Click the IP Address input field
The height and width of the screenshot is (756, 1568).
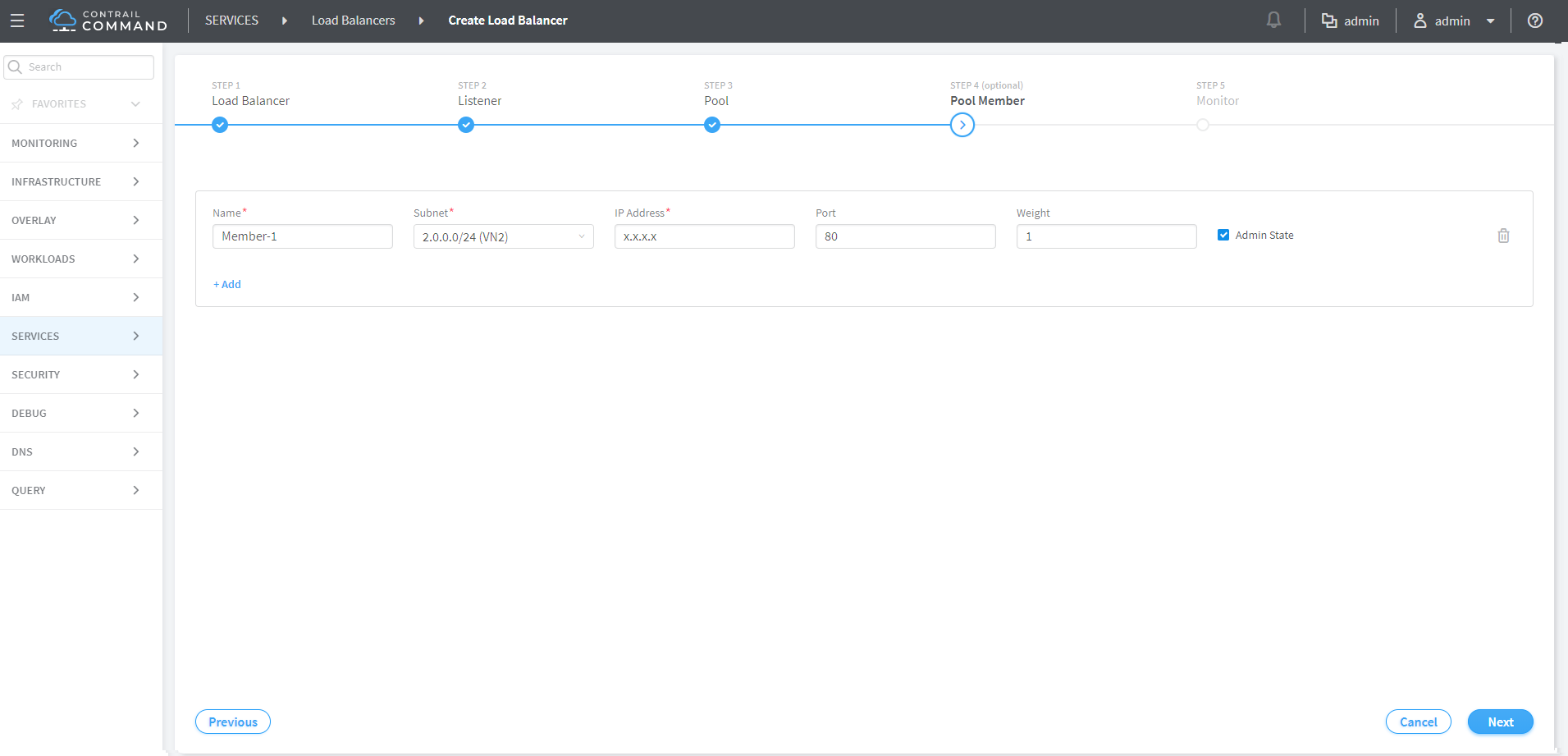point(704,237)
